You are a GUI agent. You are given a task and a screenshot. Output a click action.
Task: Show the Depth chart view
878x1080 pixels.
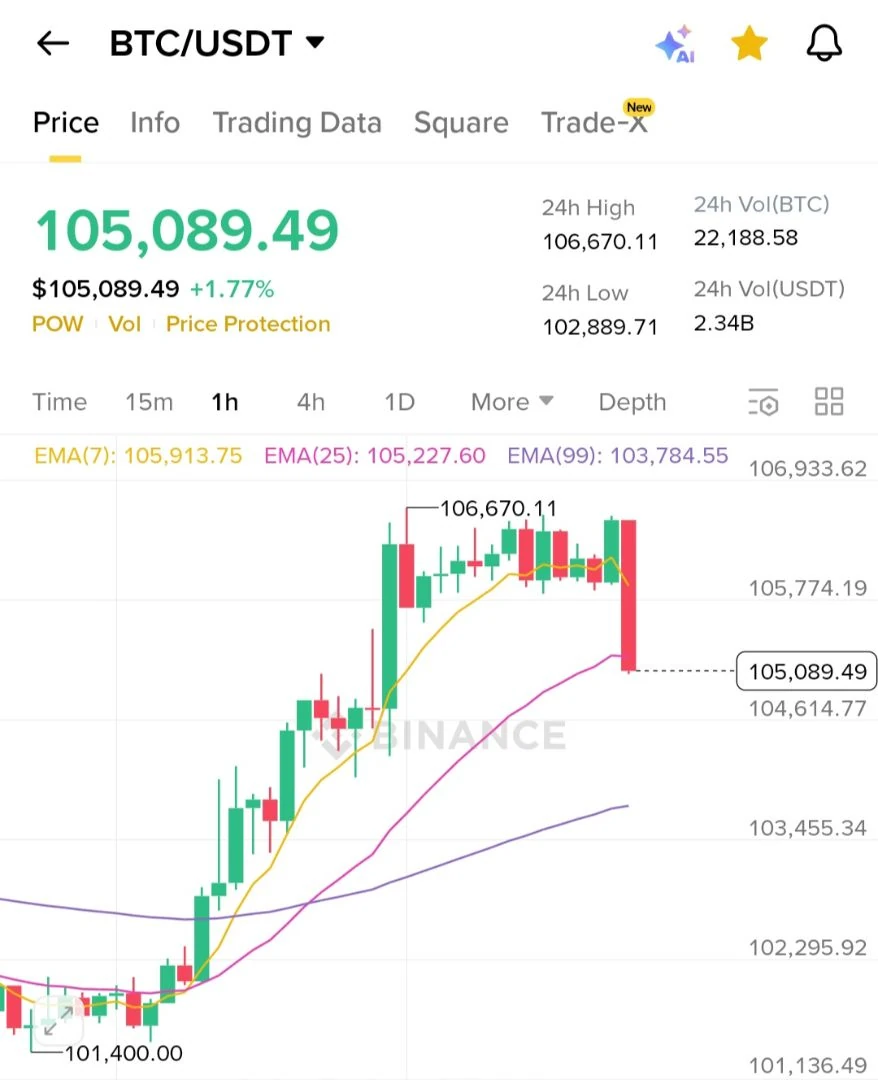point(632,402)
